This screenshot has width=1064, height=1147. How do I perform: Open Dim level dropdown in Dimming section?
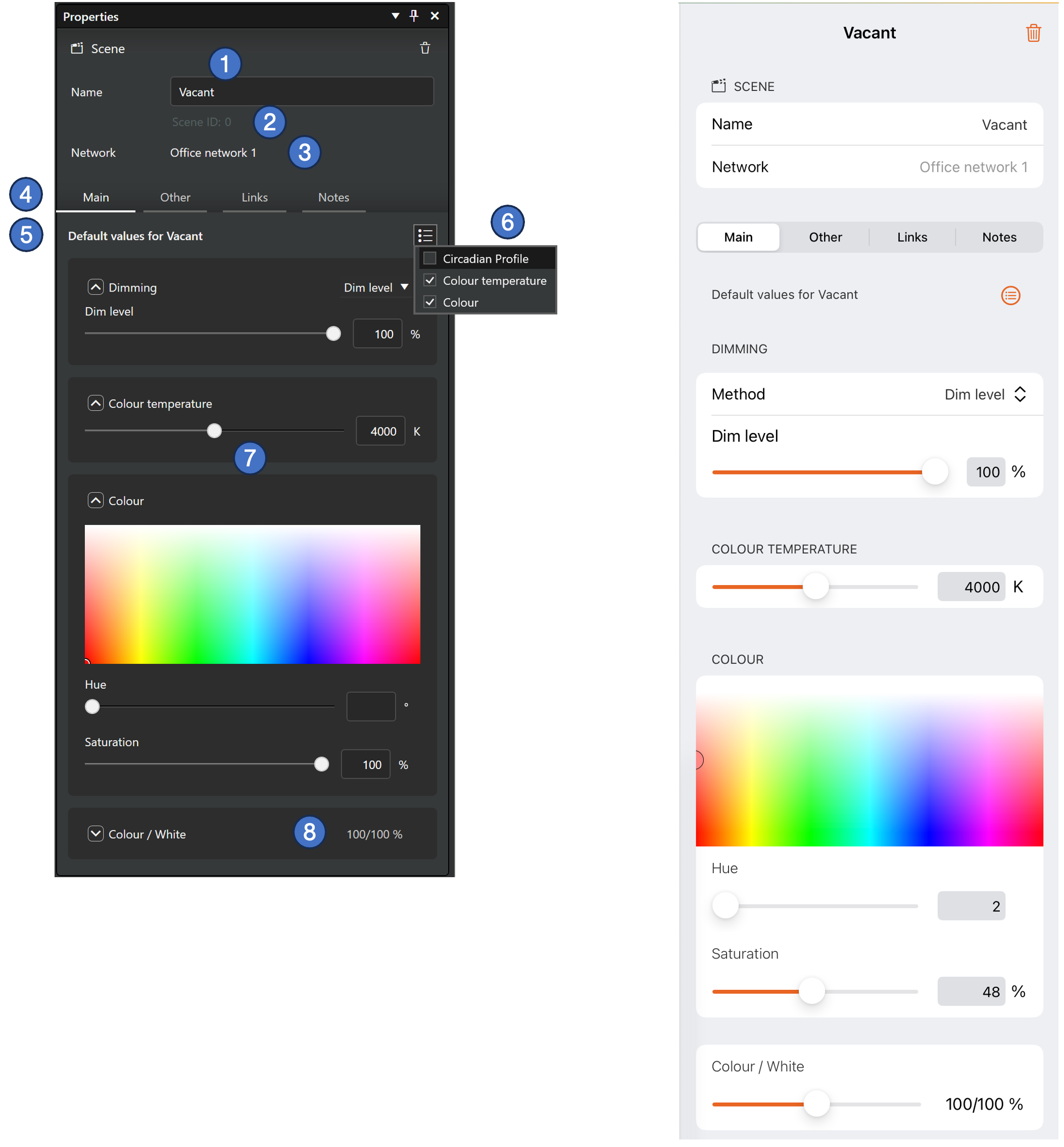click(x=376, y=288)
